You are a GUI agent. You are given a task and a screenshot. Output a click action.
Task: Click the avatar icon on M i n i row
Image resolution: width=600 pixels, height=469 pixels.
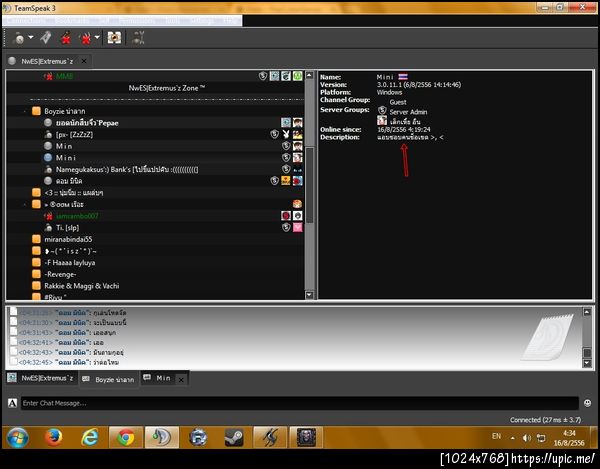pyautogui.click(x=298, y=157)
